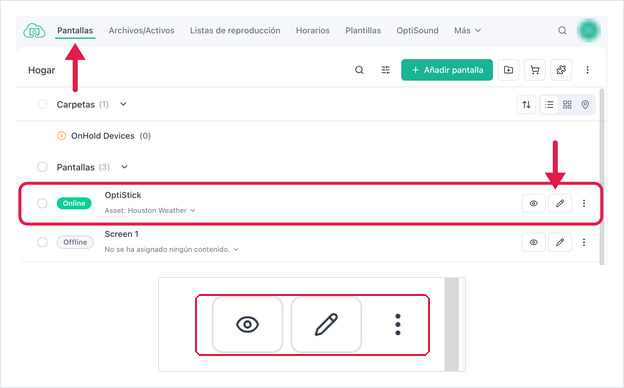Open the Archivos/Activos tab
Image resolution: width=624 pixels, height=388 pixels.
pyautogui.click(x=141, y=30)
